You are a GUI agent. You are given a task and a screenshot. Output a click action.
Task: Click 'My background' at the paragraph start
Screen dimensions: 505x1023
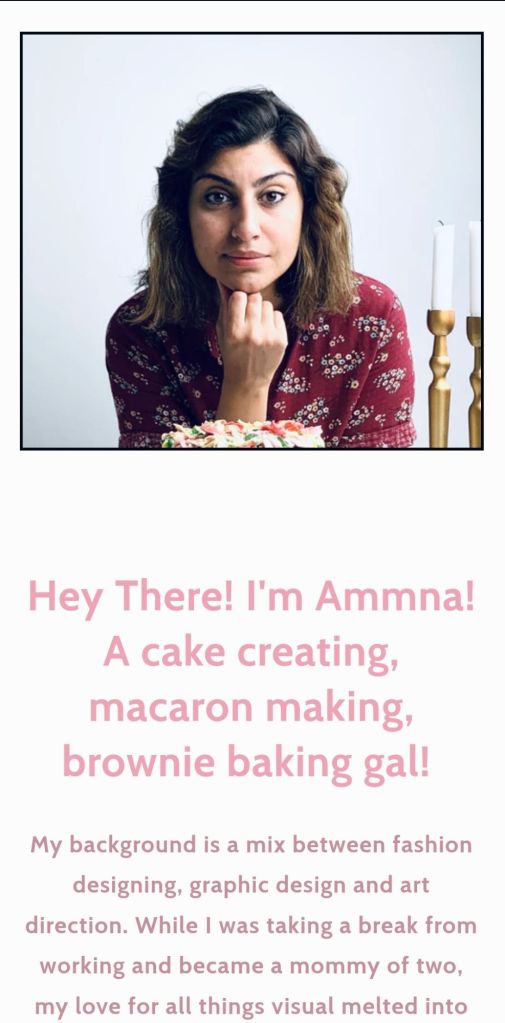click(110, 846)
